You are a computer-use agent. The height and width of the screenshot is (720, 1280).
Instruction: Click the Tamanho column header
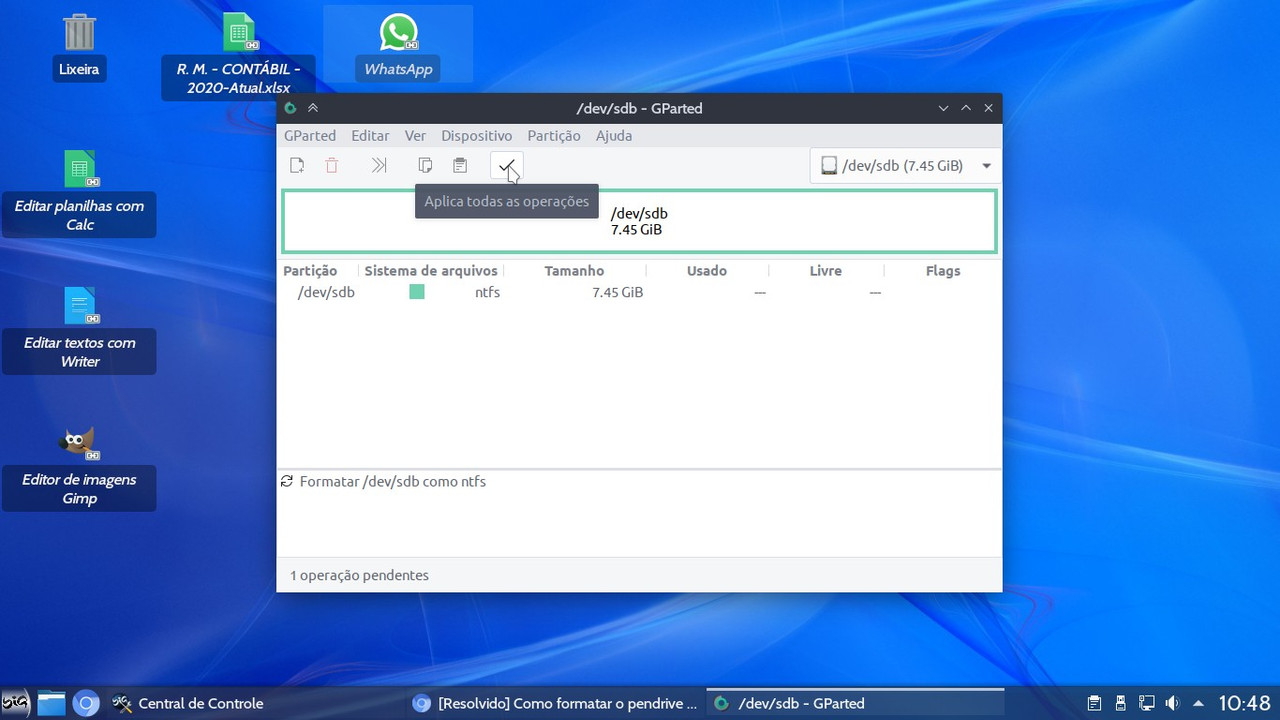pyautogui.click(x=574, y=271)
